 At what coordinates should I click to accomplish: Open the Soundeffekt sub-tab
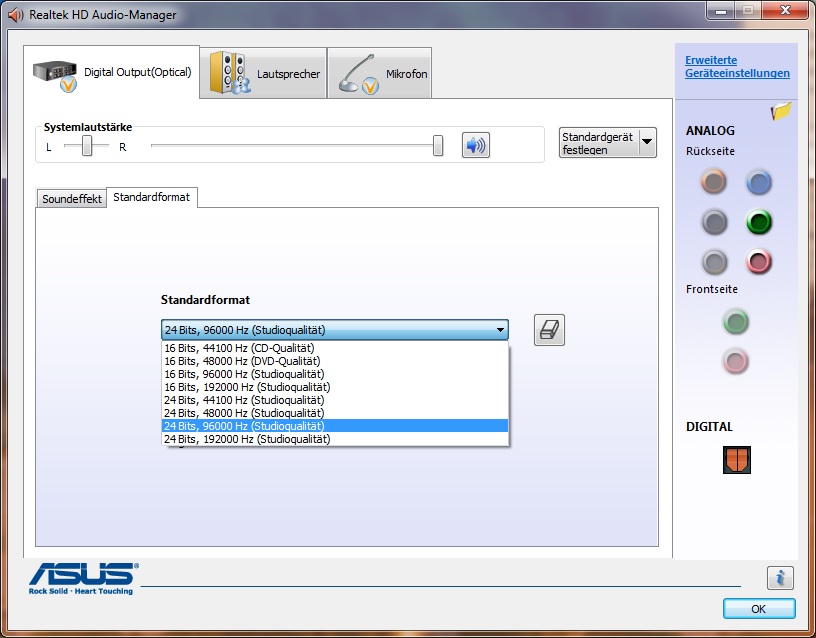72,199
